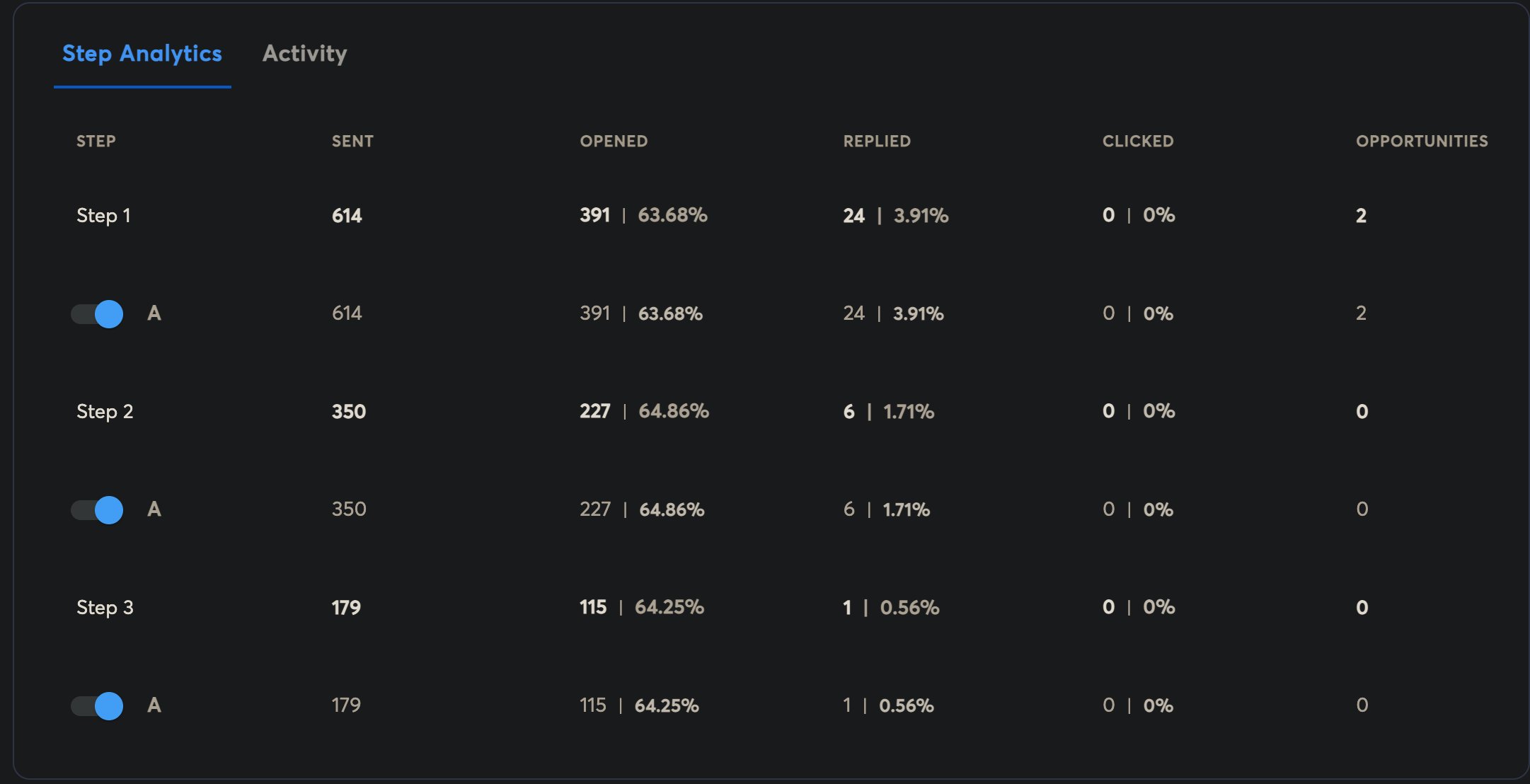Select the Step Analytics tab
Image resolution: width=1530 pixels, height=784 pixels.
pyautogui.click(x=142, y=54)
